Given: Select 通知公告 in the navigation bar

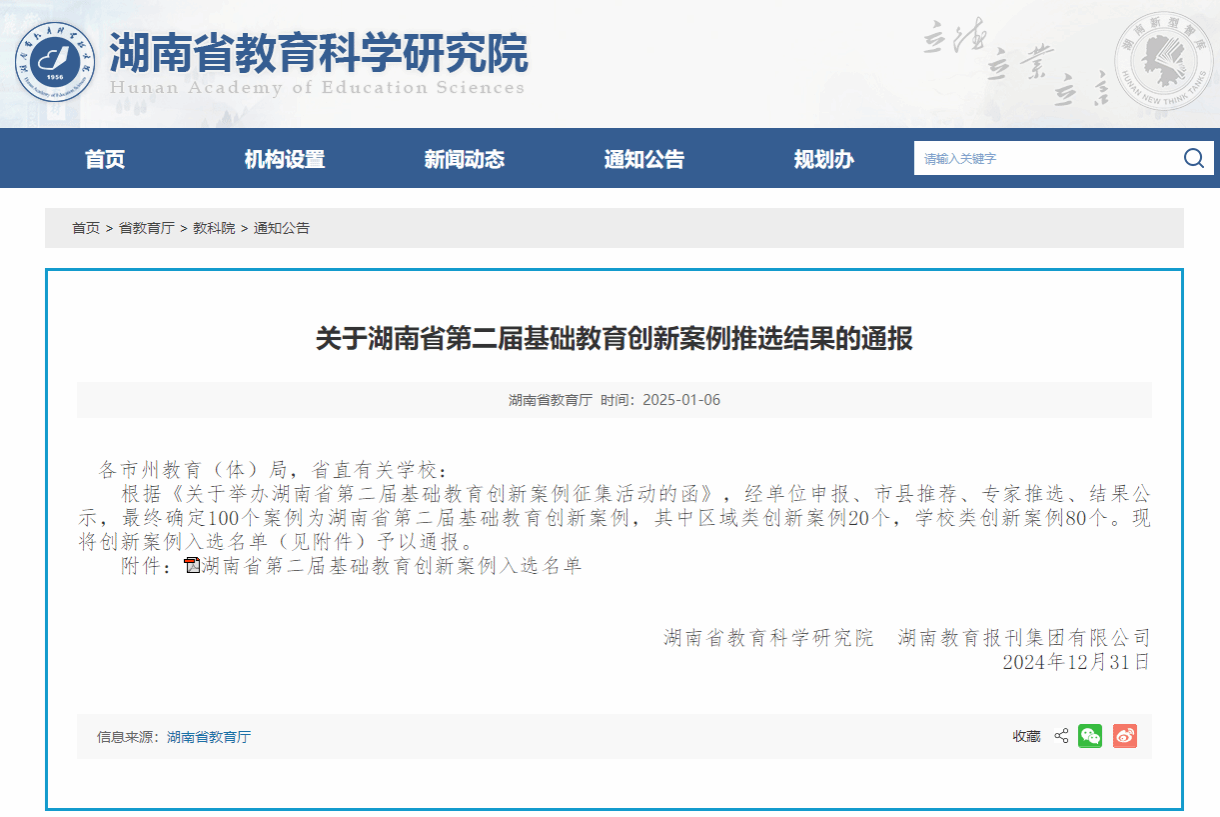Looking at the screenshot, I should tap(644, 159).
